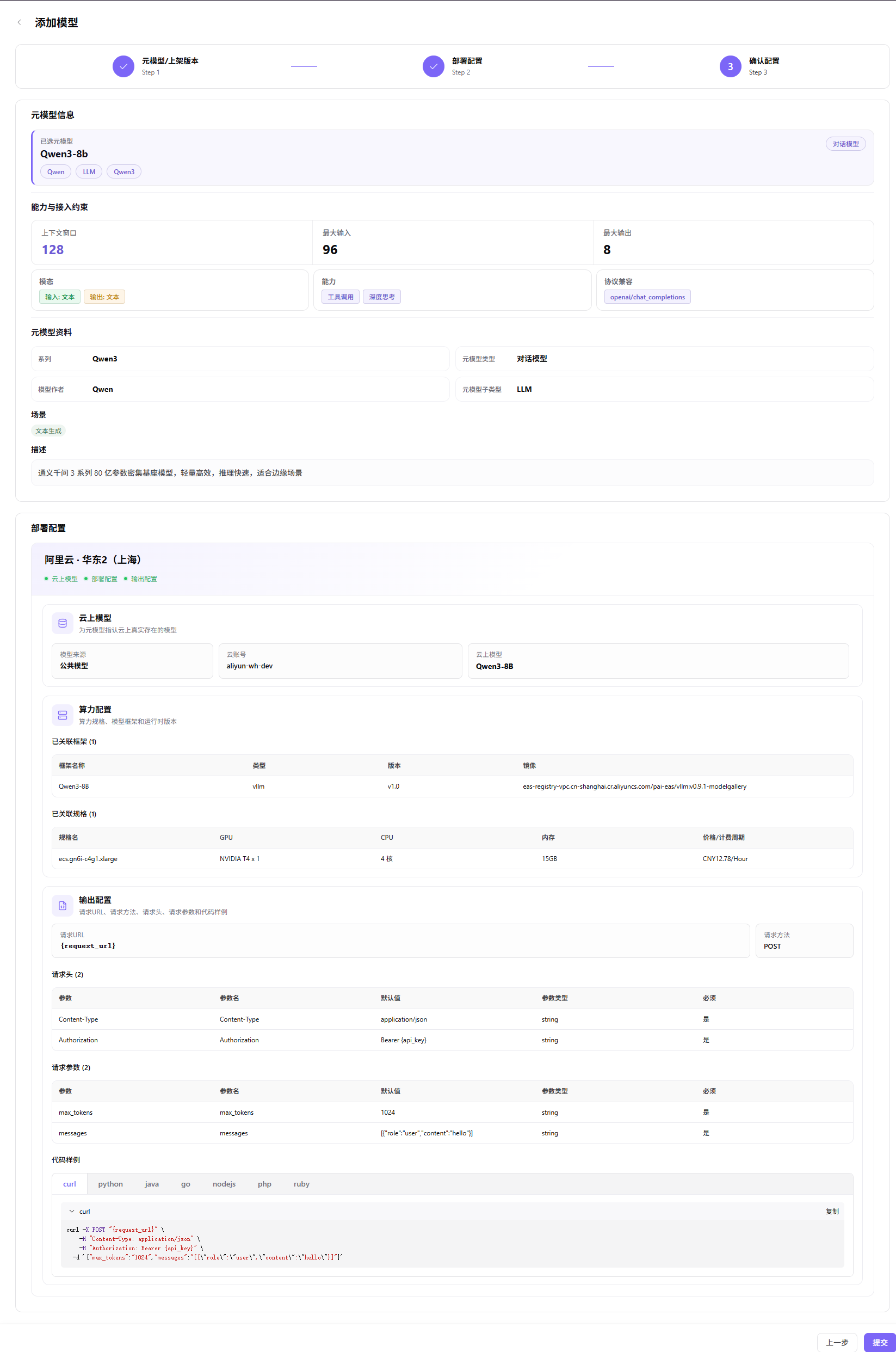Image resolution: width=896 pixels, height=1352 pixels.
Task: Click the back arrow beside 添加模型
Action: 20,22
